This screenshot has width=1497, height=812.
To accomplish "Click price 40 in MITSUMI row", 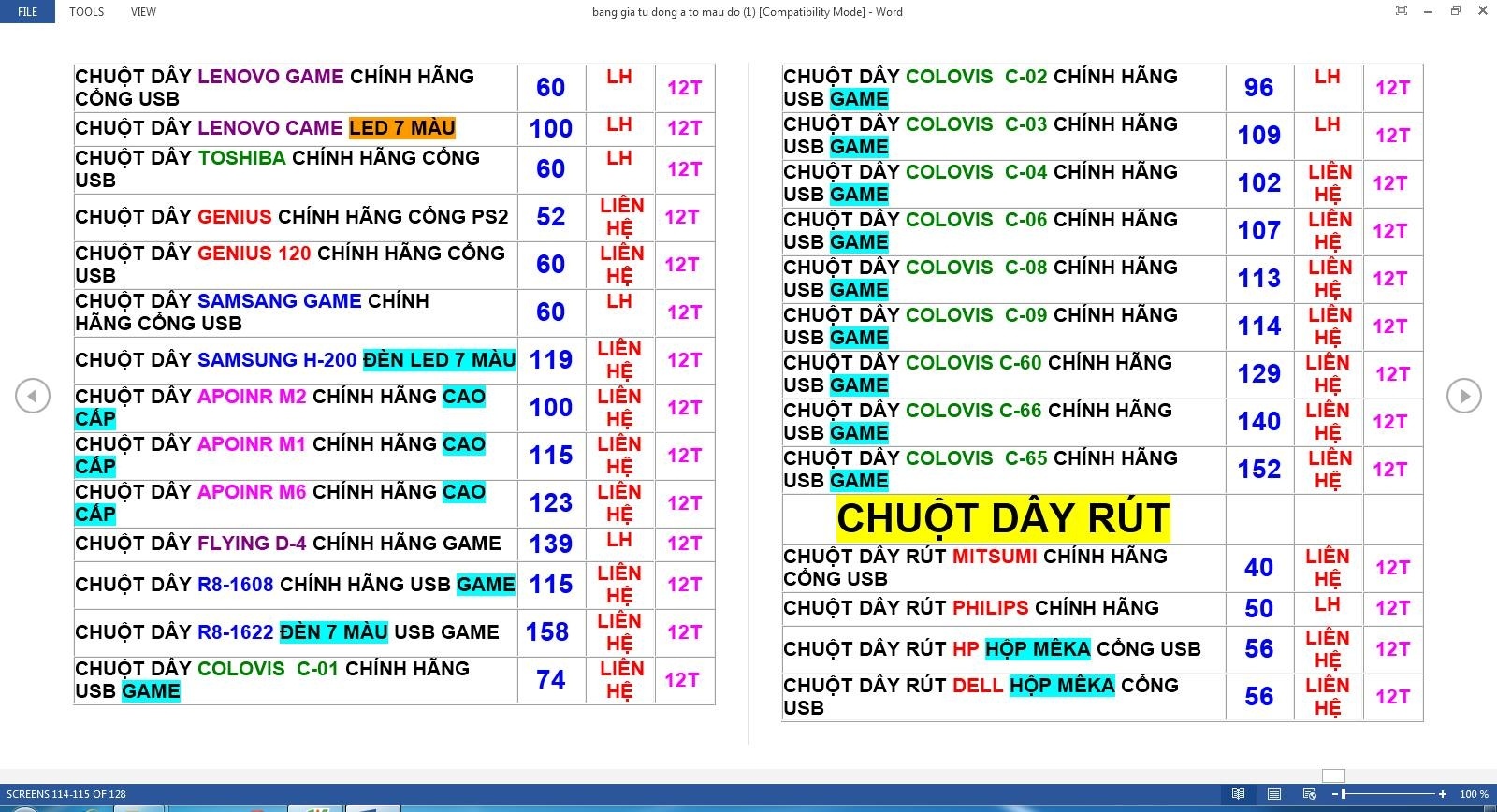I will (x=1259, y=568).
